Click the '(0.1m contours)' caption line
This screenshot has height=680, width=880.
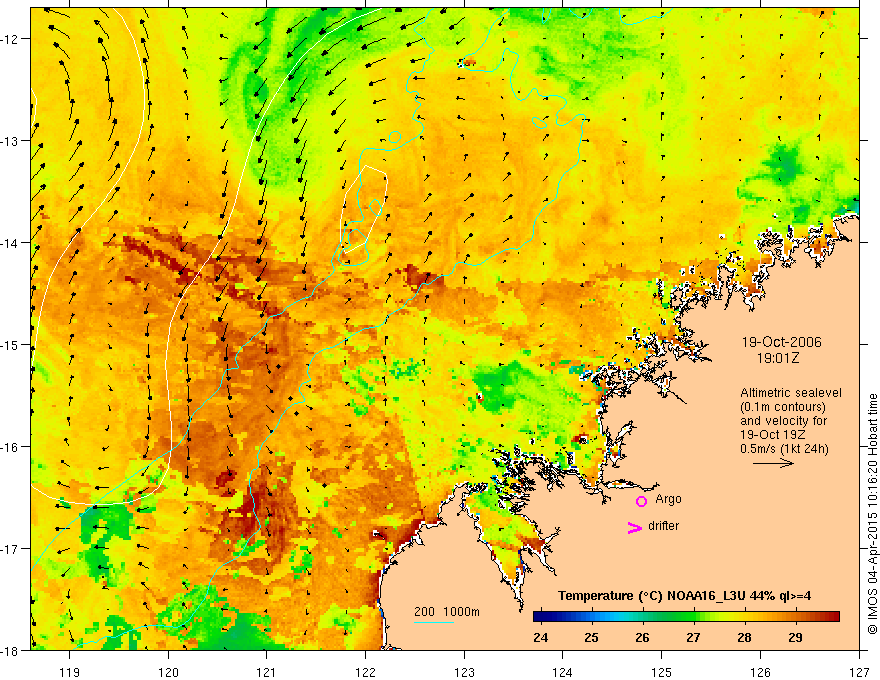(783, 407)
